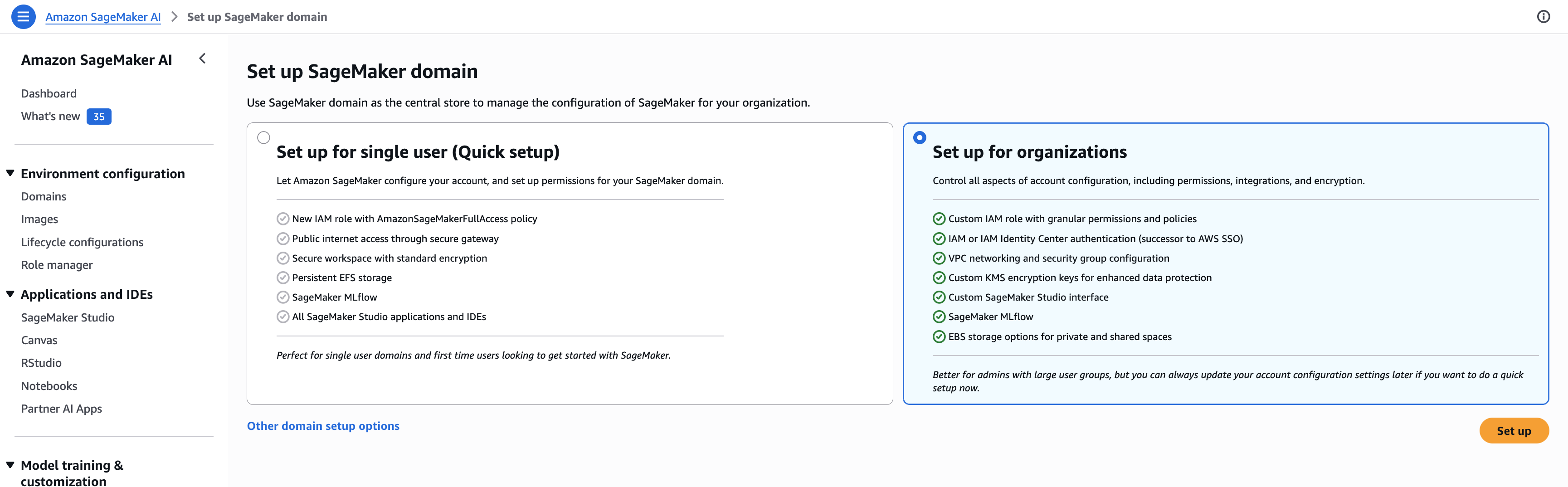Click checkmark icon beside Public internet access
Image resolution: width=1568 pixels, height=487 pixels.
[x=282, y=239]
